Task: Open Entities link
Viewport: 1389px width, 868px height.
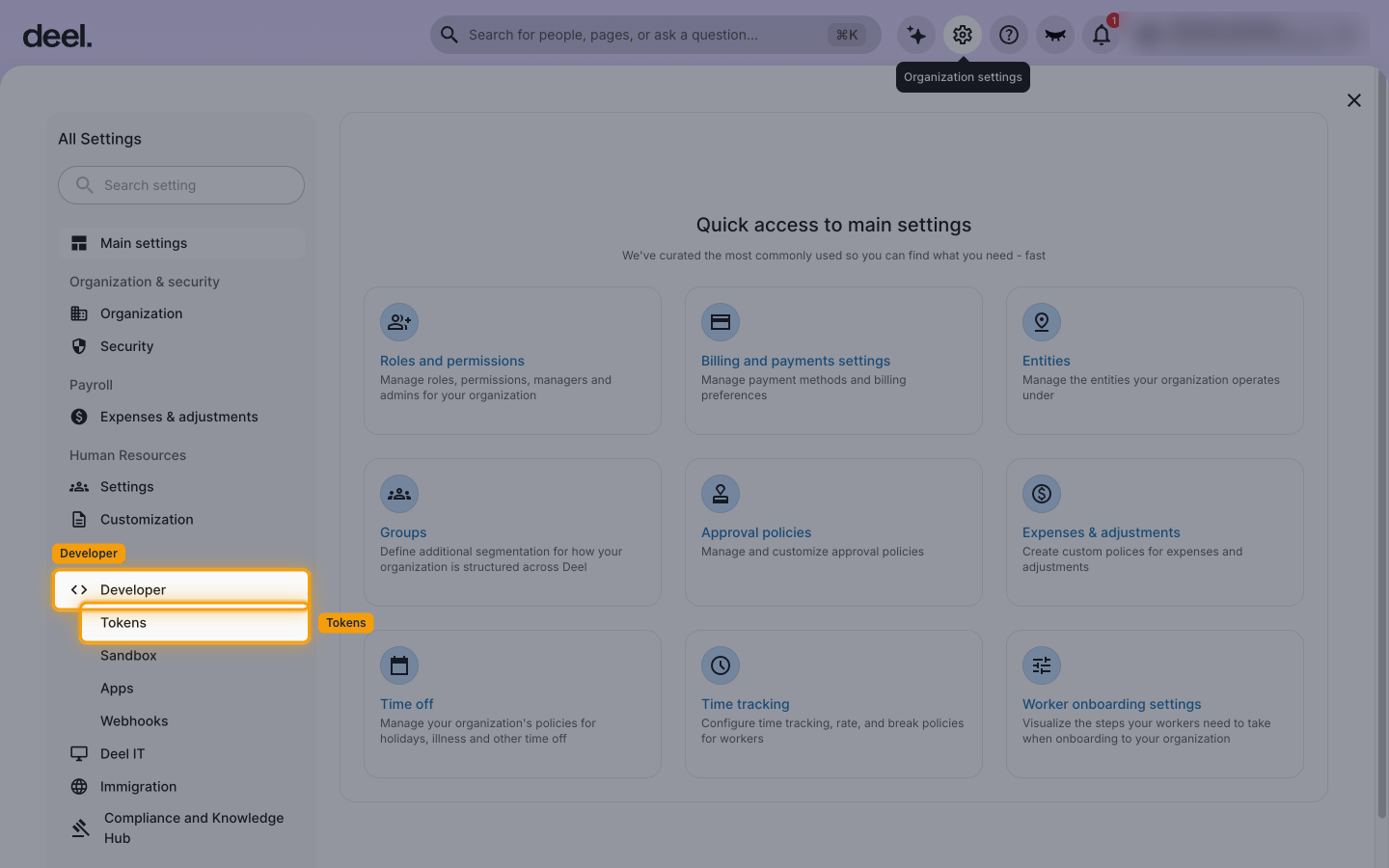Action: pyautogui.click(x=1047, y=361)
